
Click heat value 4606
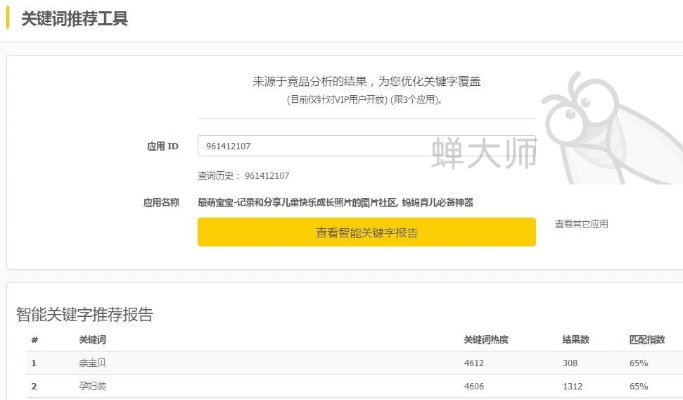[x=474, y=386]
